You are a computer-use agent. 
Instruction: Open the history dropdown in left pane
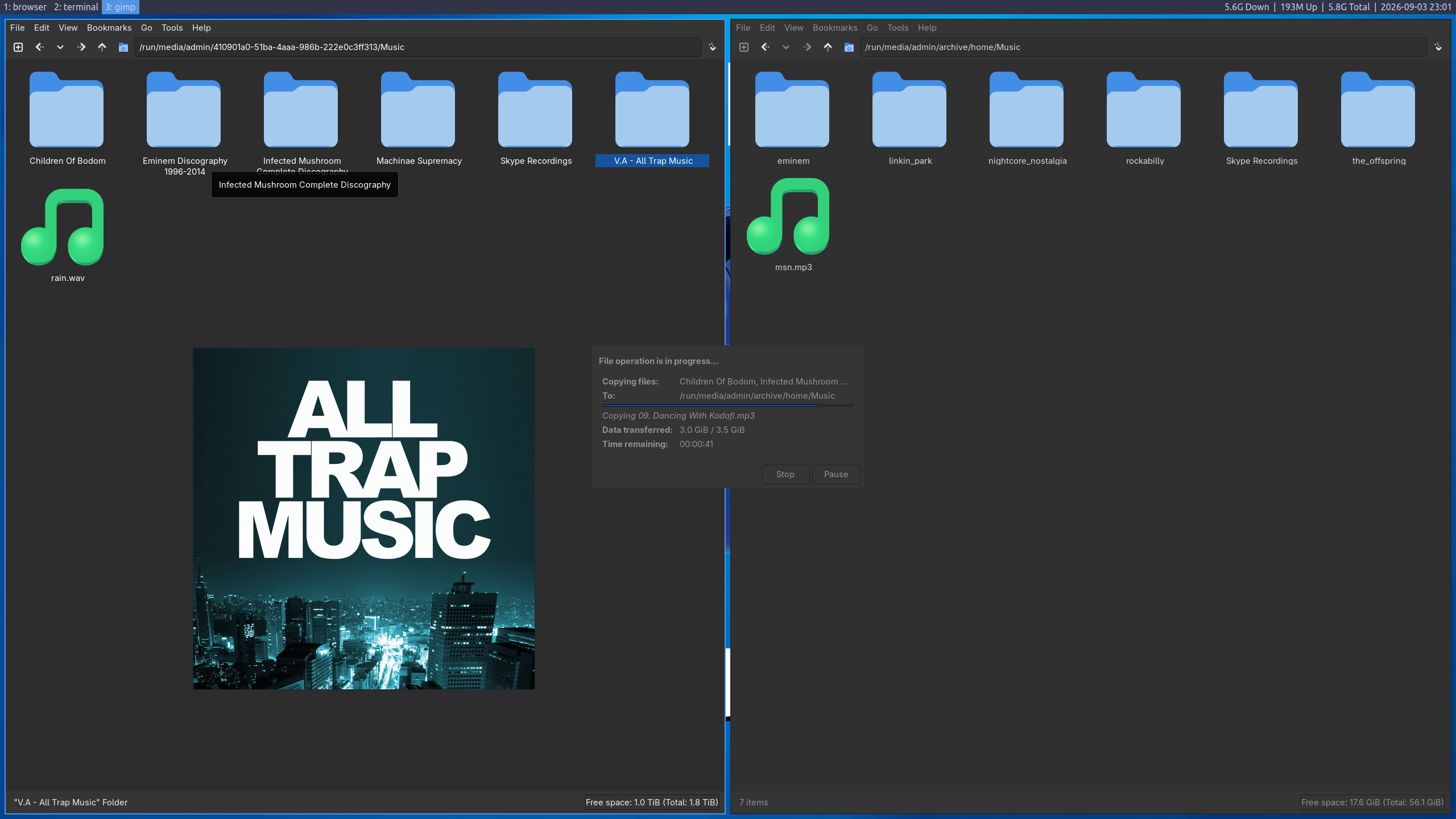(x=60, y=47)
